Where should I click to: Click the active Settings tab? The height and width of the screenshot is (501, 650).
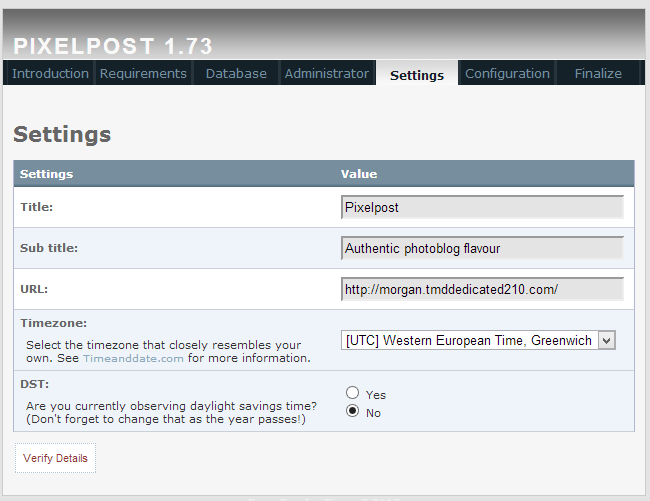(417, 74)
